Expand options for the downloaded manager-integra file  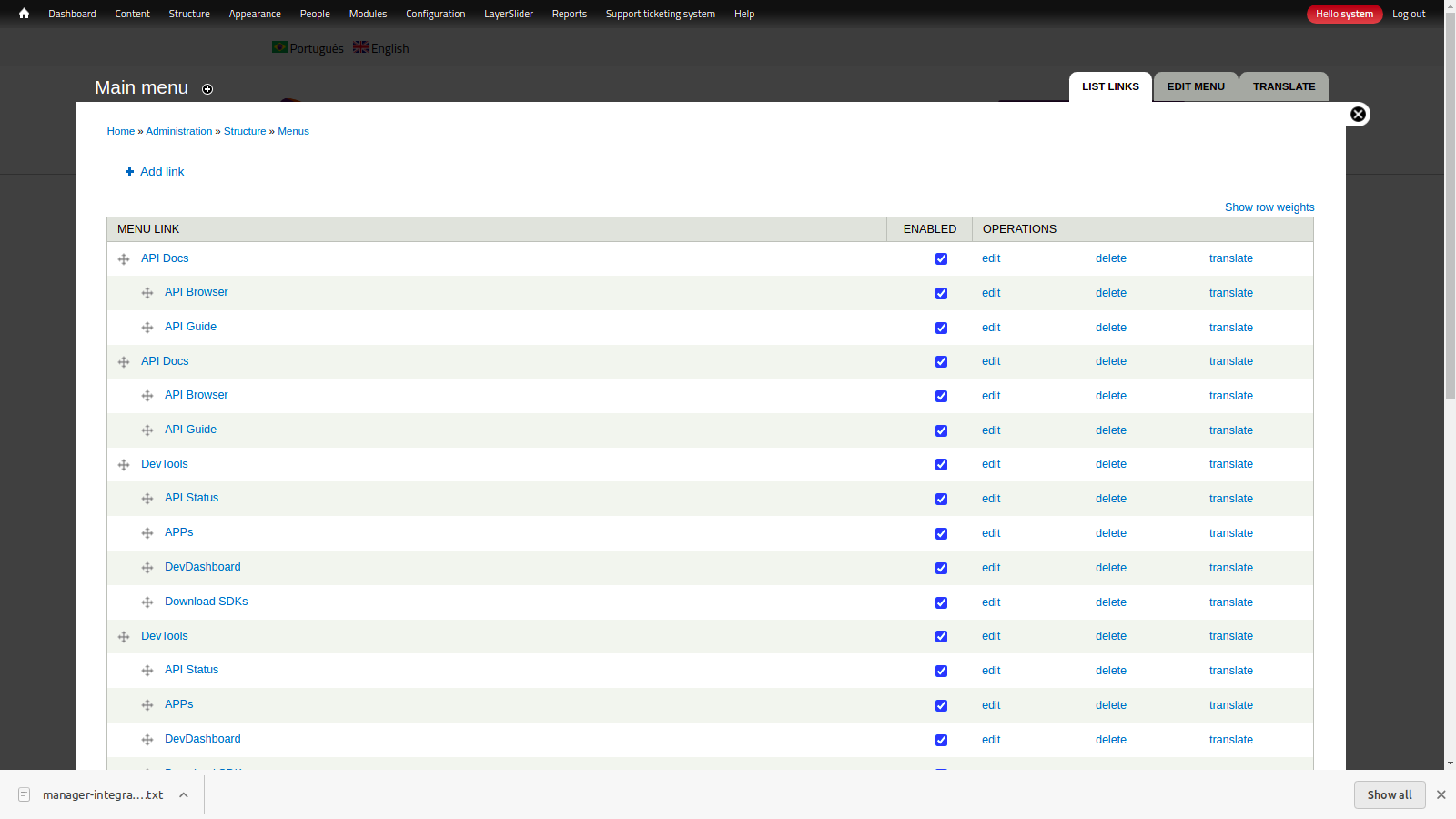click(x=184, y=794)
